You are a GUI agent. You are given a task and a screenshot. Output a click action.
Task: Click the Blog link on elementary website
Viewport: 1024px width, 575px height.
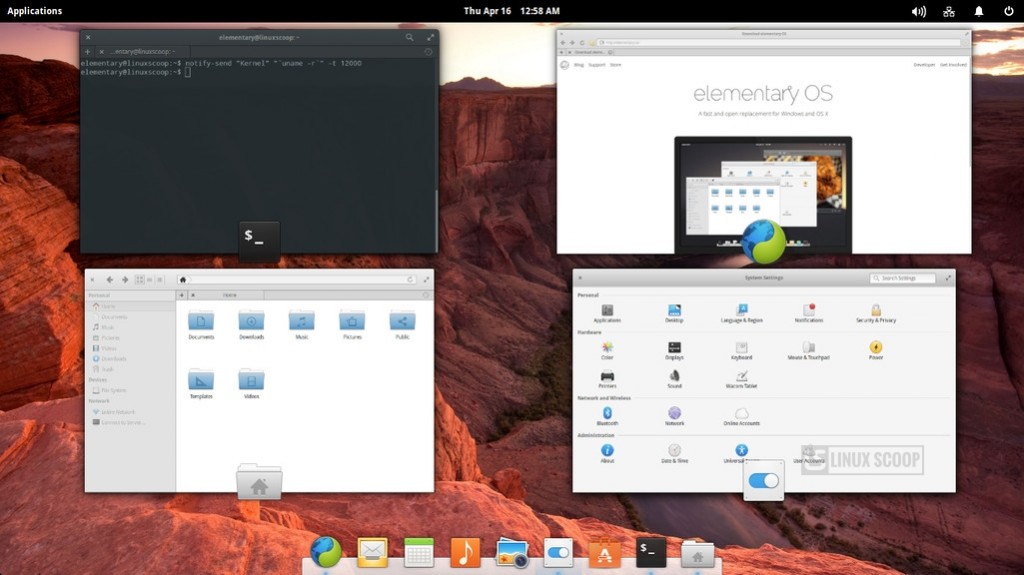579,65
